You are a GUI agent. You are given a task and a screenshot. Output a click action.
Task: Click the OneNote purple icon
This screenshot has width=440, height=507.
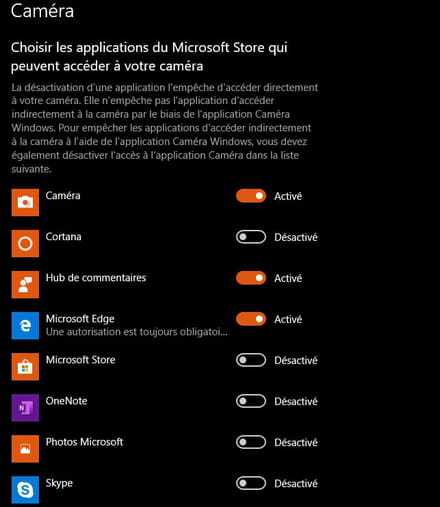25,407
